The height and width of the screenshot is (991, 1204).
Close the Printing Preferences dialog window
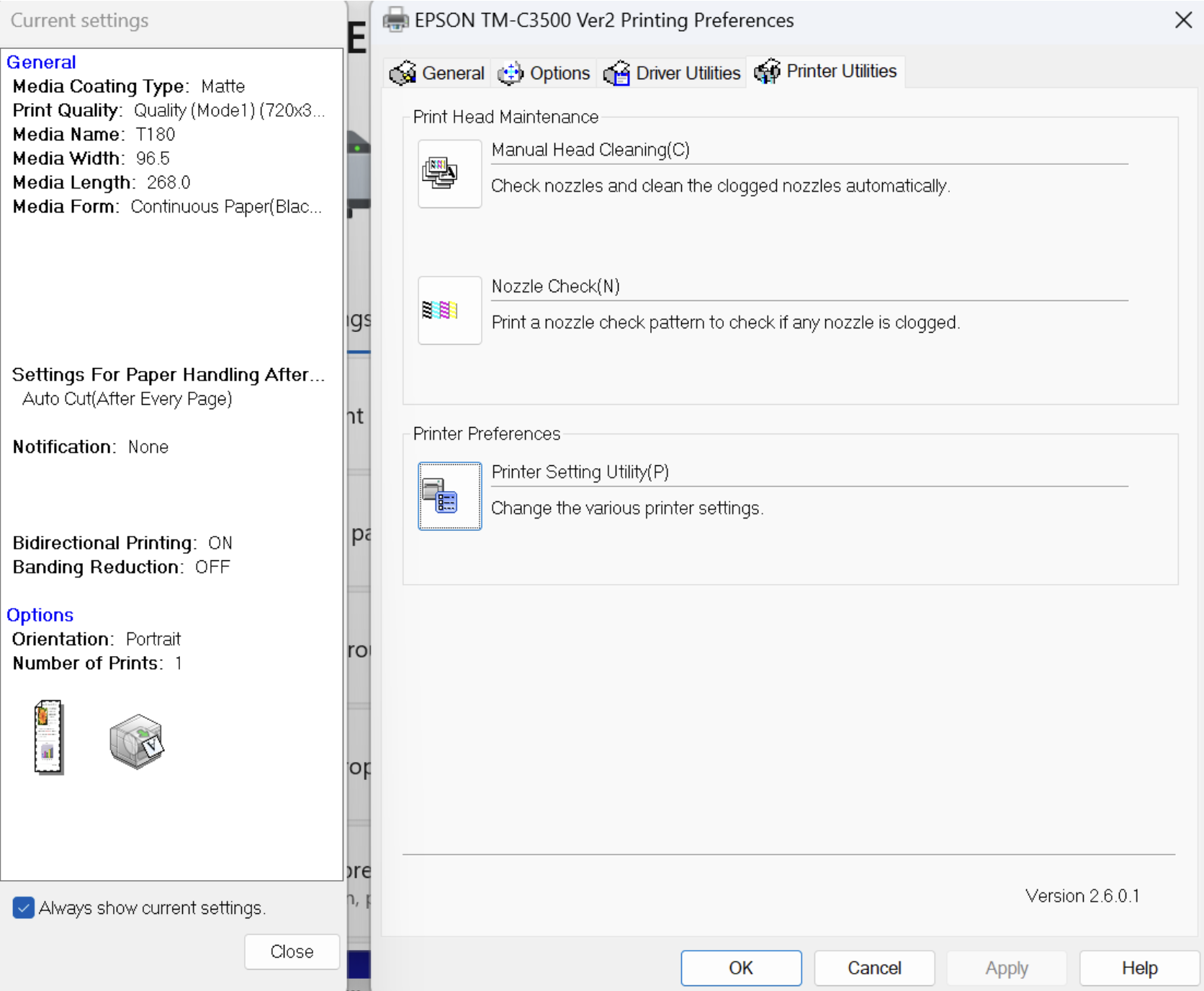click(1183, 20)
